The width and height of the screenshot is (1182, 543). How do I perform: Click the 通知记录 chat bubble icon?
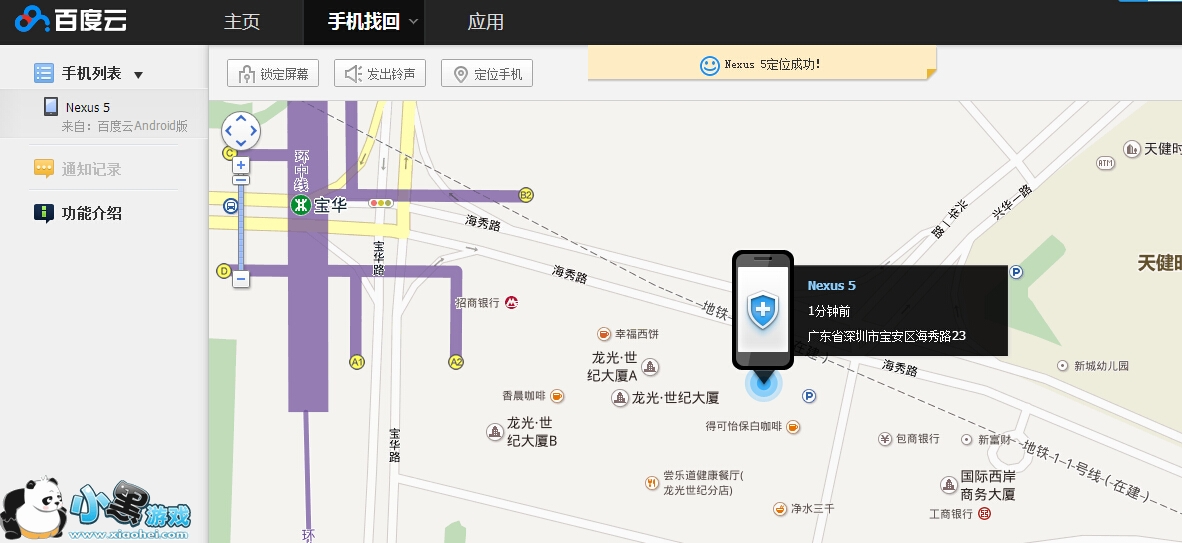pyautogui.click(x=44, y=168)
